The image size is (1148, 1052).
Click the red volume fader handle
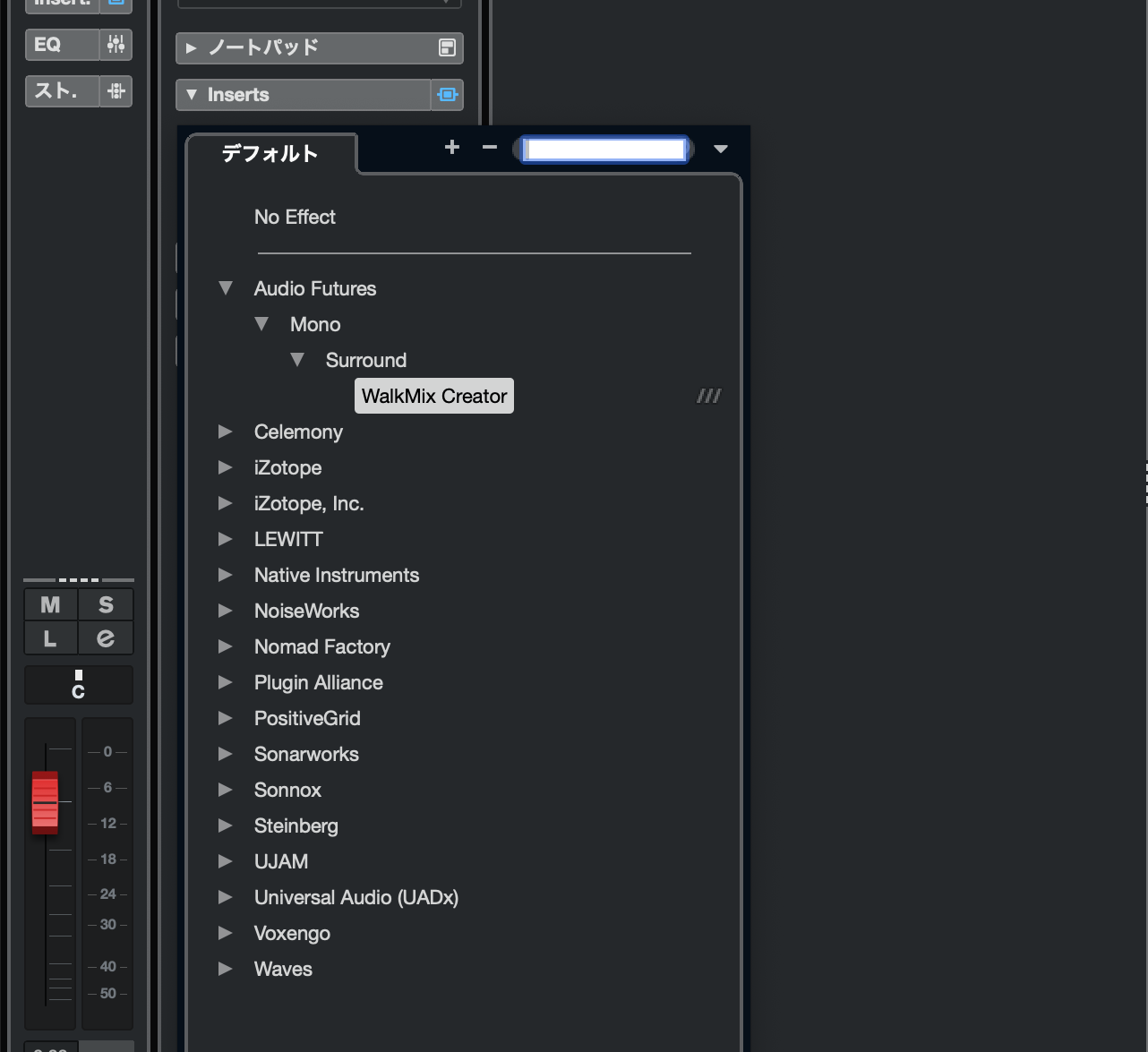45,802
